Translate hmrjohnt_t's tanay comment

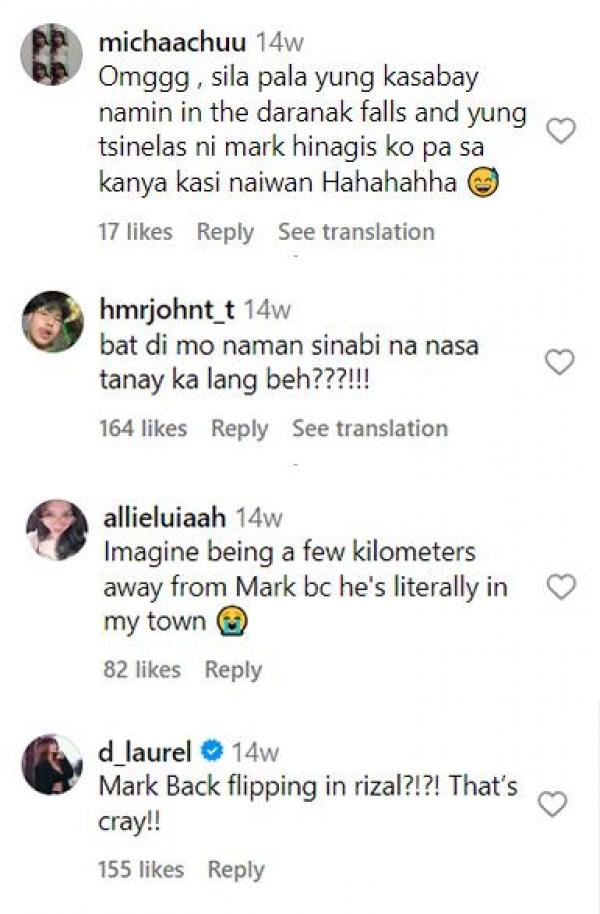(370, 428)
